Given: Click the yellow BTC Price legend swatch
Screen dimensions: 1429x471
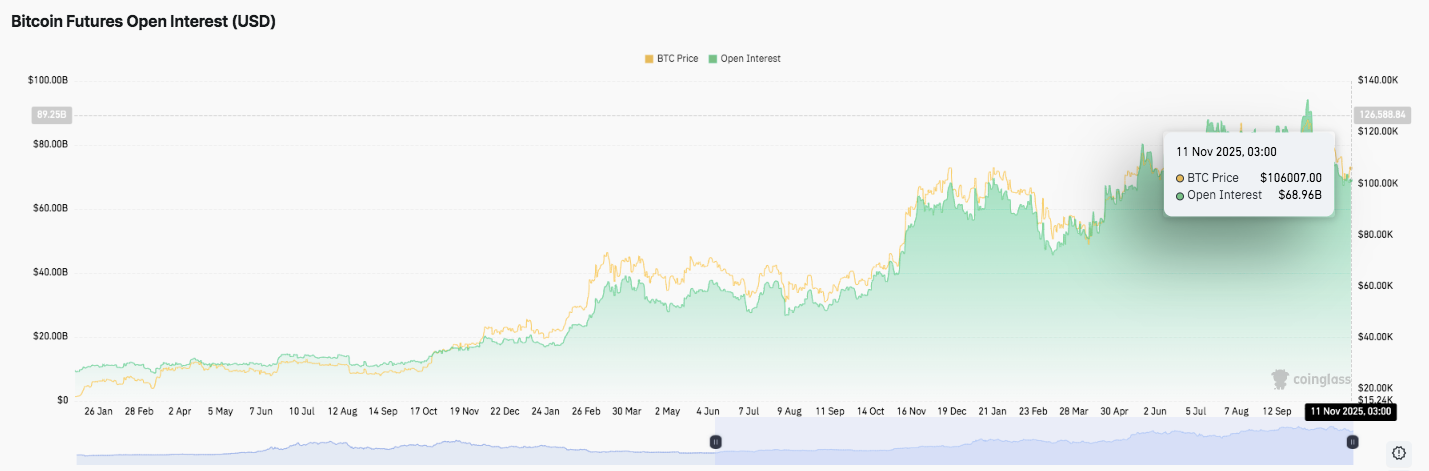Looking at the screenshot, I should coord(649,59).
